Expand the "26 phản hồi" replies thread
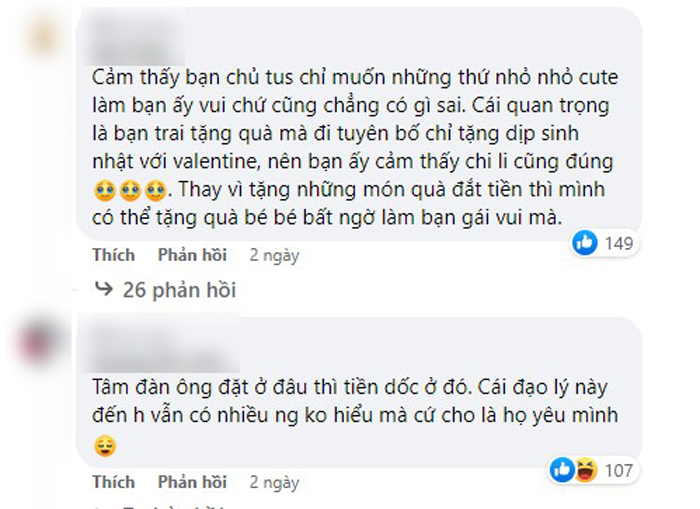This screenshot has width=700, height=509. (179, 290)
